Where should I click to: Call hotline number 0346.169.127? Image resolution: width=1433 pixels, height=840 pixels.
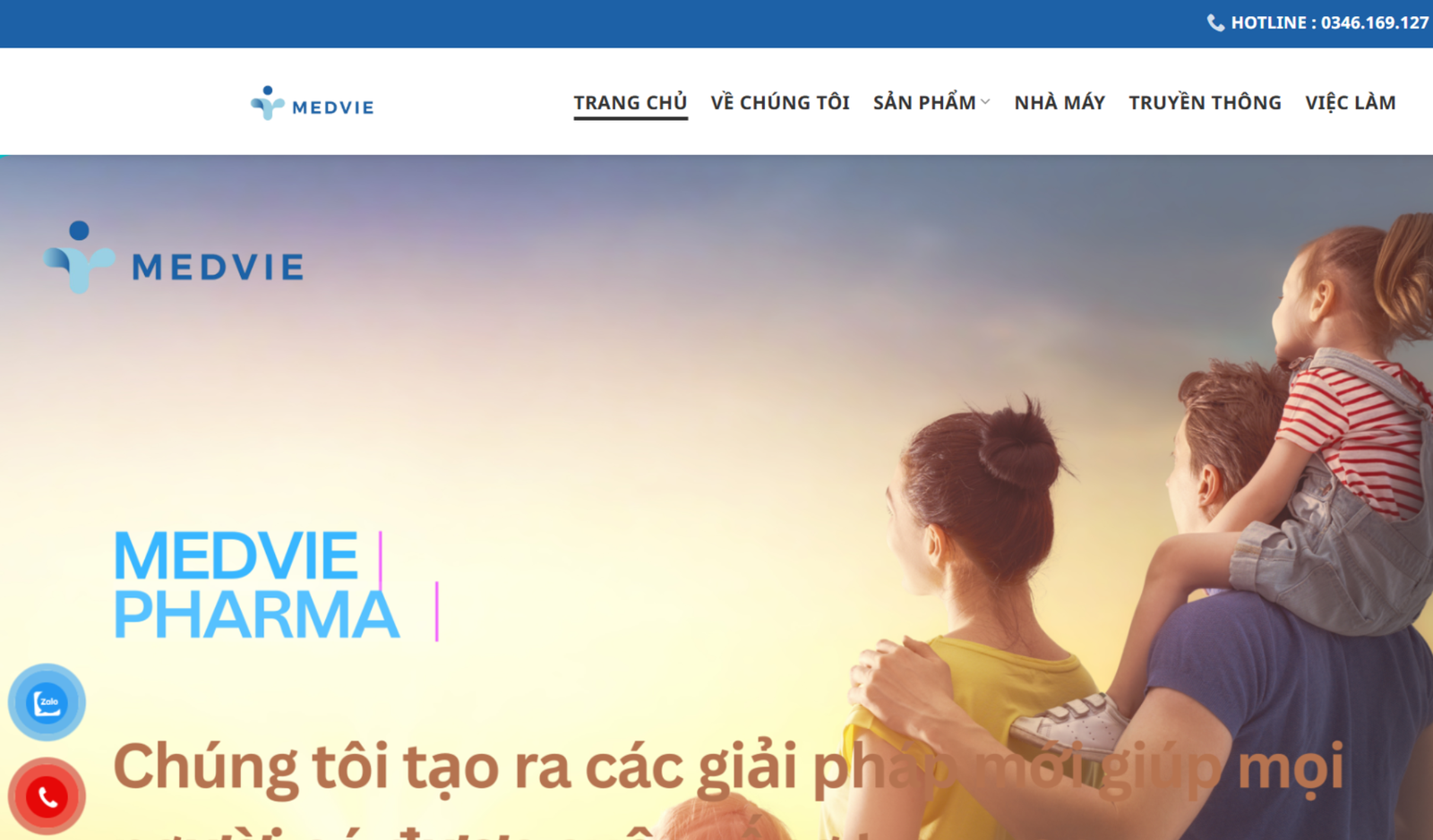tap(1375, 23)
